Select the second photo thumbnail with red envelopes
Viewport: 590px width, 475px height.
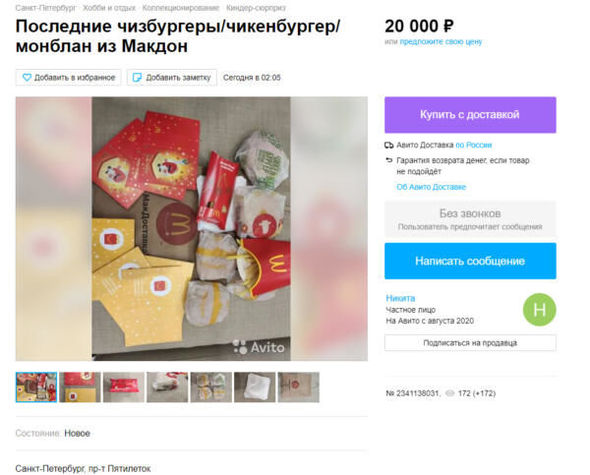point(80,387)
